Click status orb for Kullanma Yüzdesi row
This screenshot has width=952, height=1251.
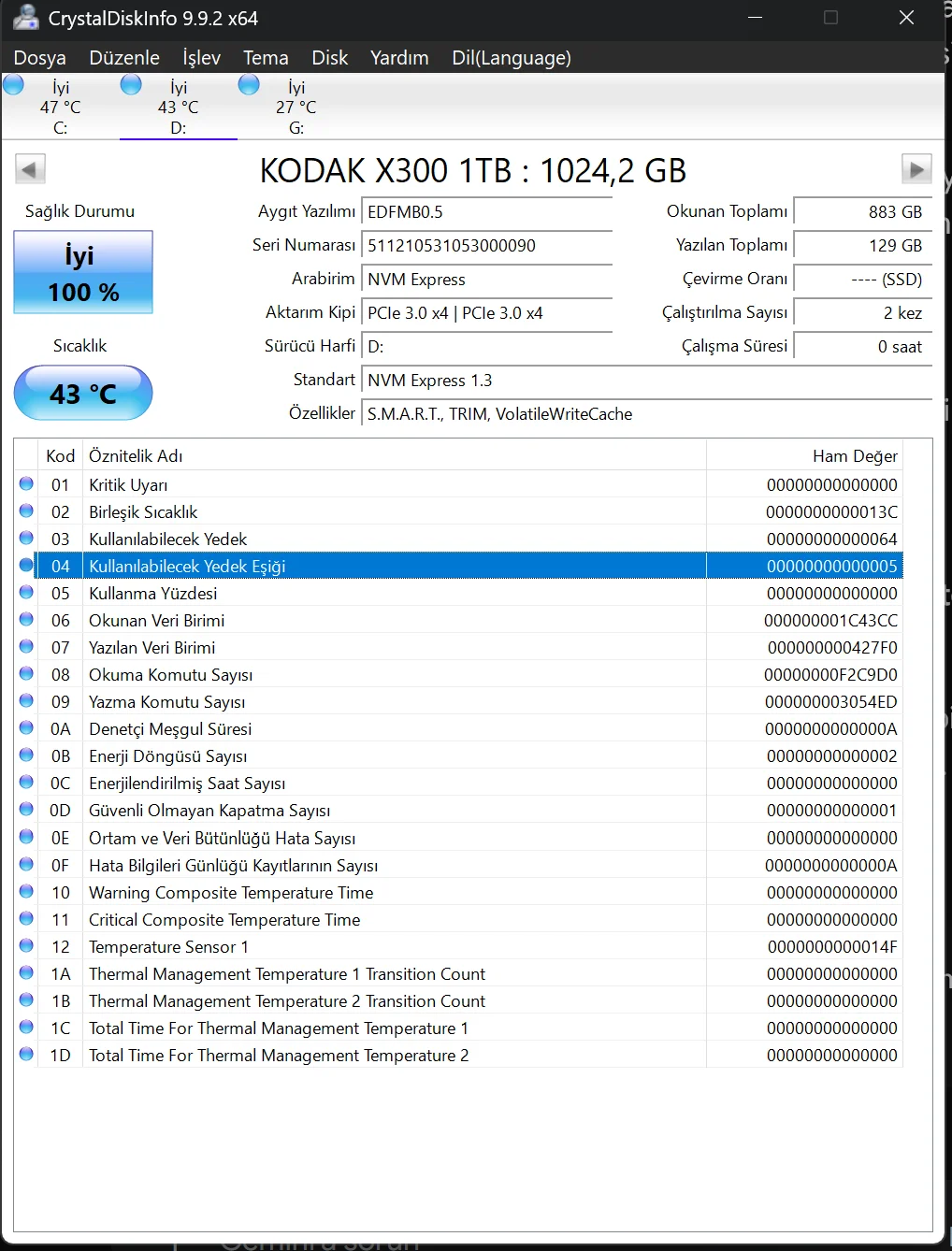coord(26,592)
